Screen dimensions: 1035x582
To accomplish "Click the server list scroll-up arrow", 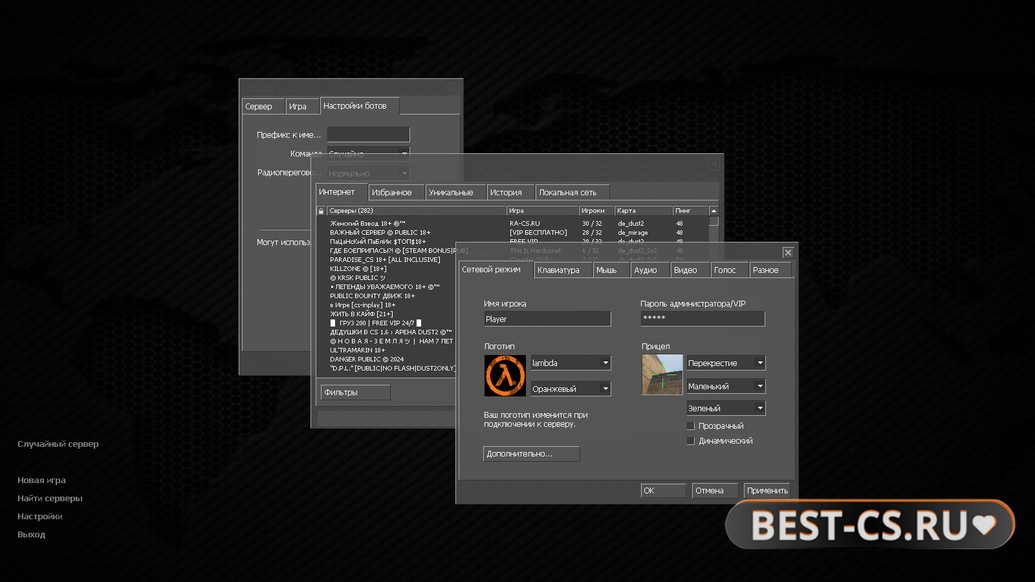I will point(714,211).
